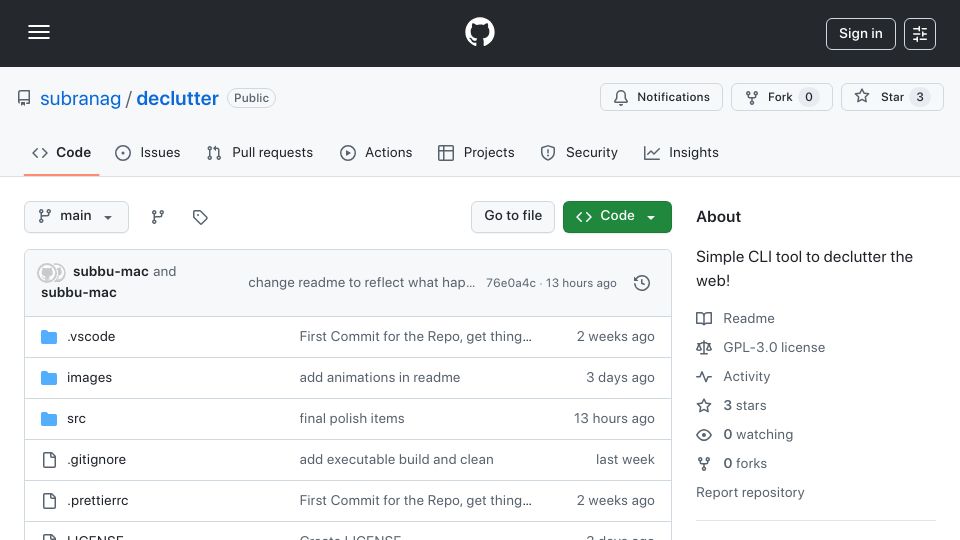Expand the main branch dropdown
Image resolution: width=960 pixels, height=540 pixels.
[77, 217]
